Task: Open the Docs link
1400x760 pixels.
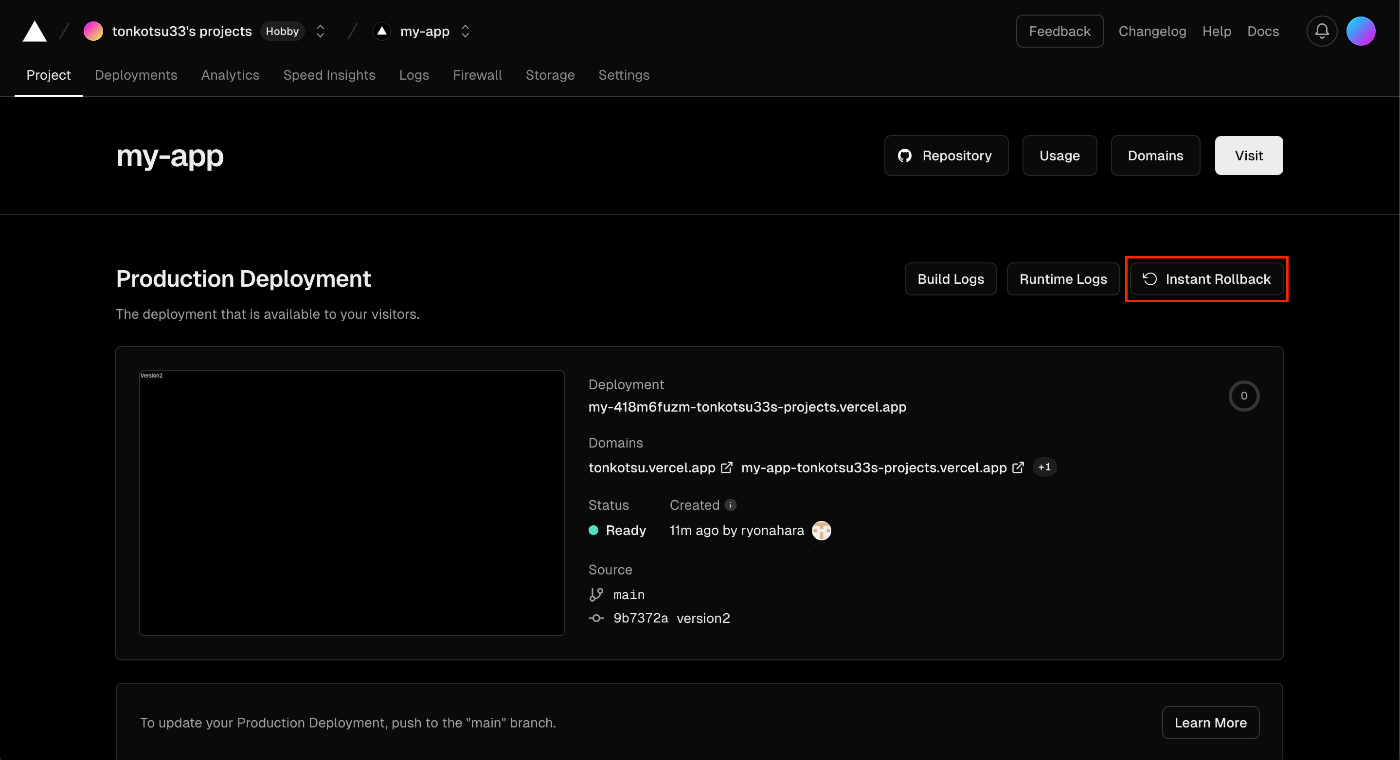Action: (1263, 31)
